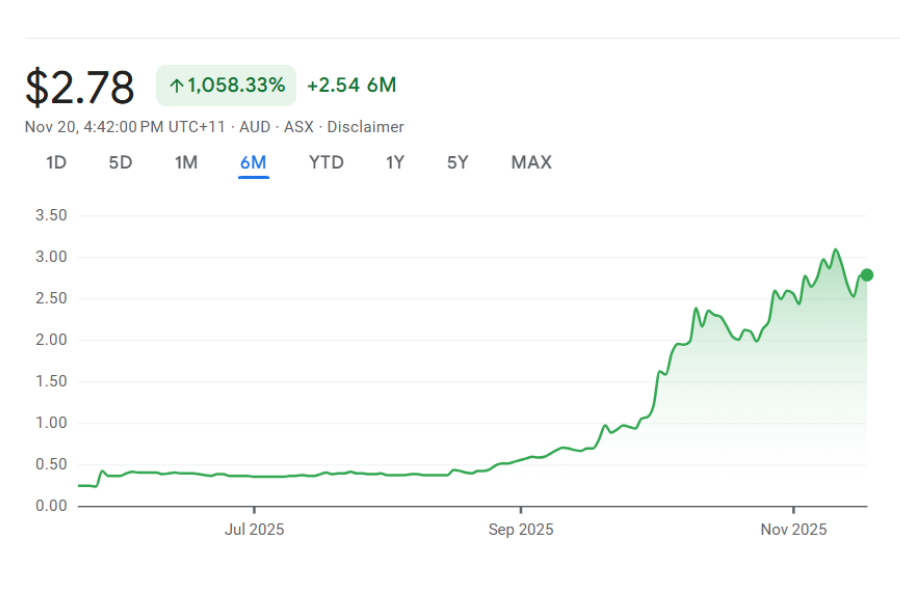Click the Jul 2025 axis label
Screen dimensions: 900x600
point(254,530)
